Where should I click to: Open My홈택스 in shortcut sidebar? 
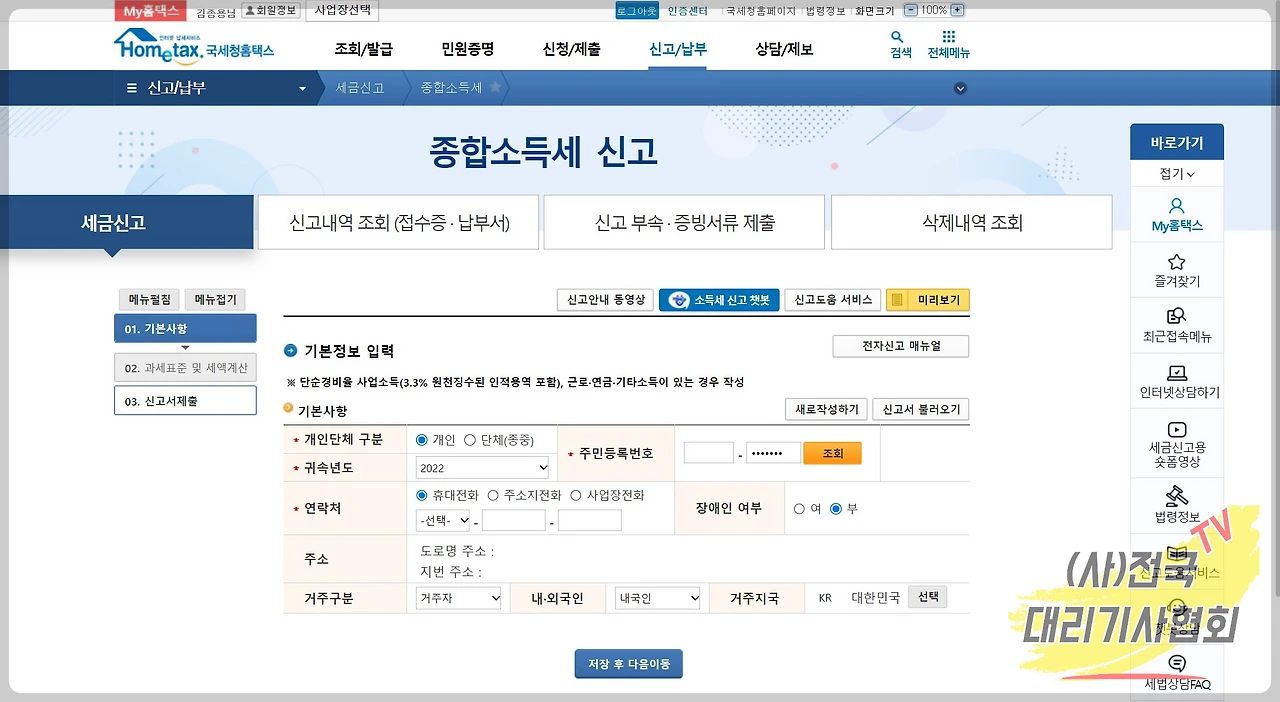1177,215
